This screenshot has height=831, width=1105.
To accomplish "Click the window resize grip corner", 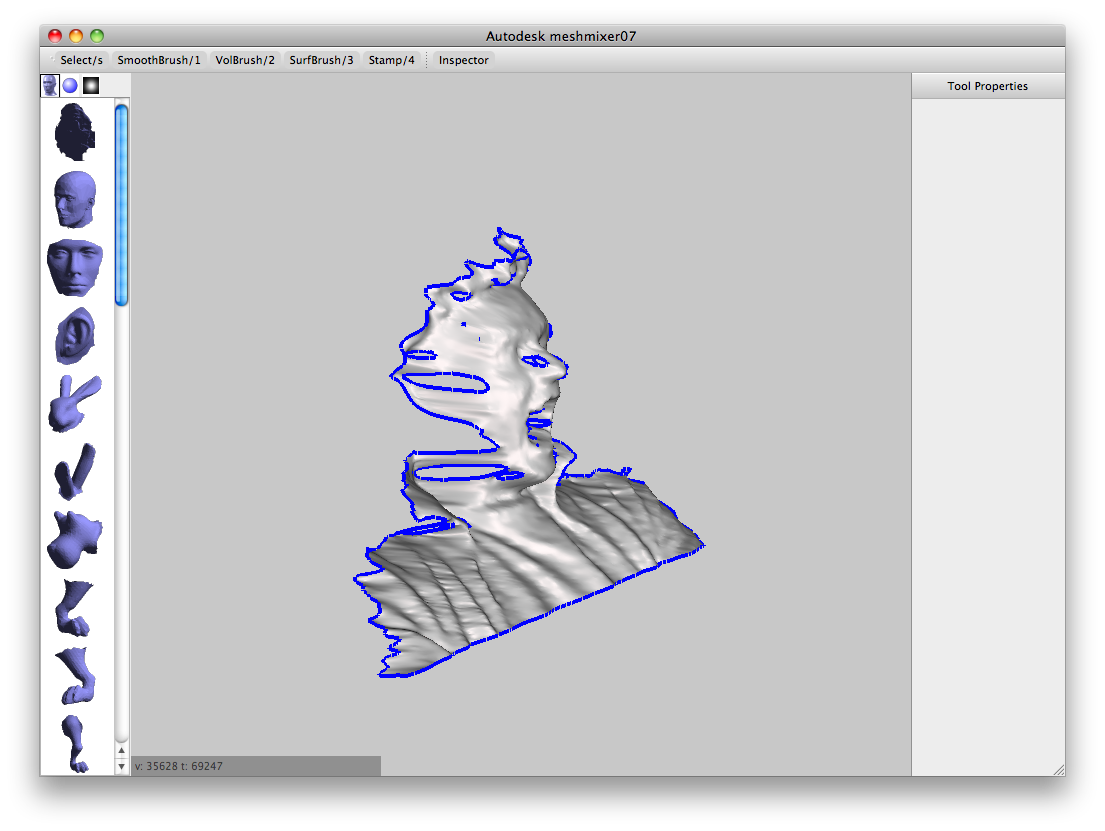I will click(1059, 770).
